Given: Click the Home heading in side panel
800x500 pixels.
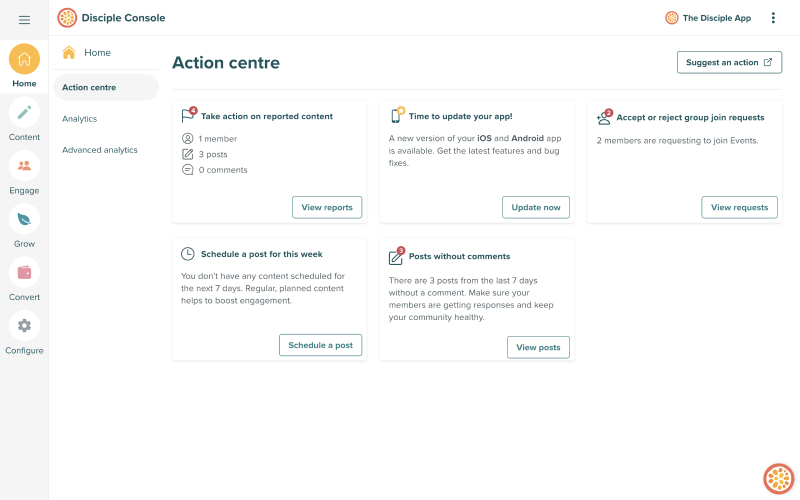Looking at the screenshot, I should click(x=97, y=53).
